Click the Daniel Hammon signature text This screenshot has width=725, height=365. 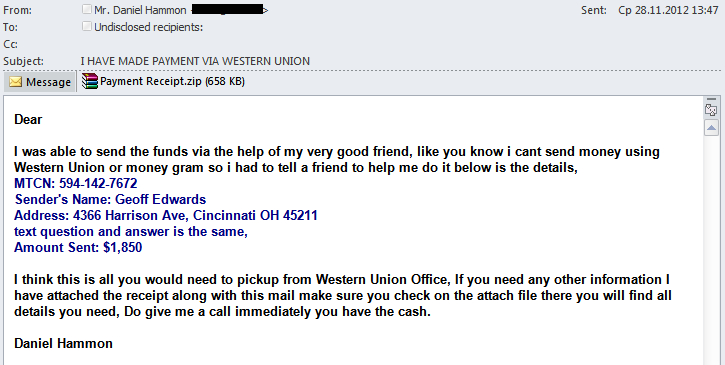click(x=63, y=343)
